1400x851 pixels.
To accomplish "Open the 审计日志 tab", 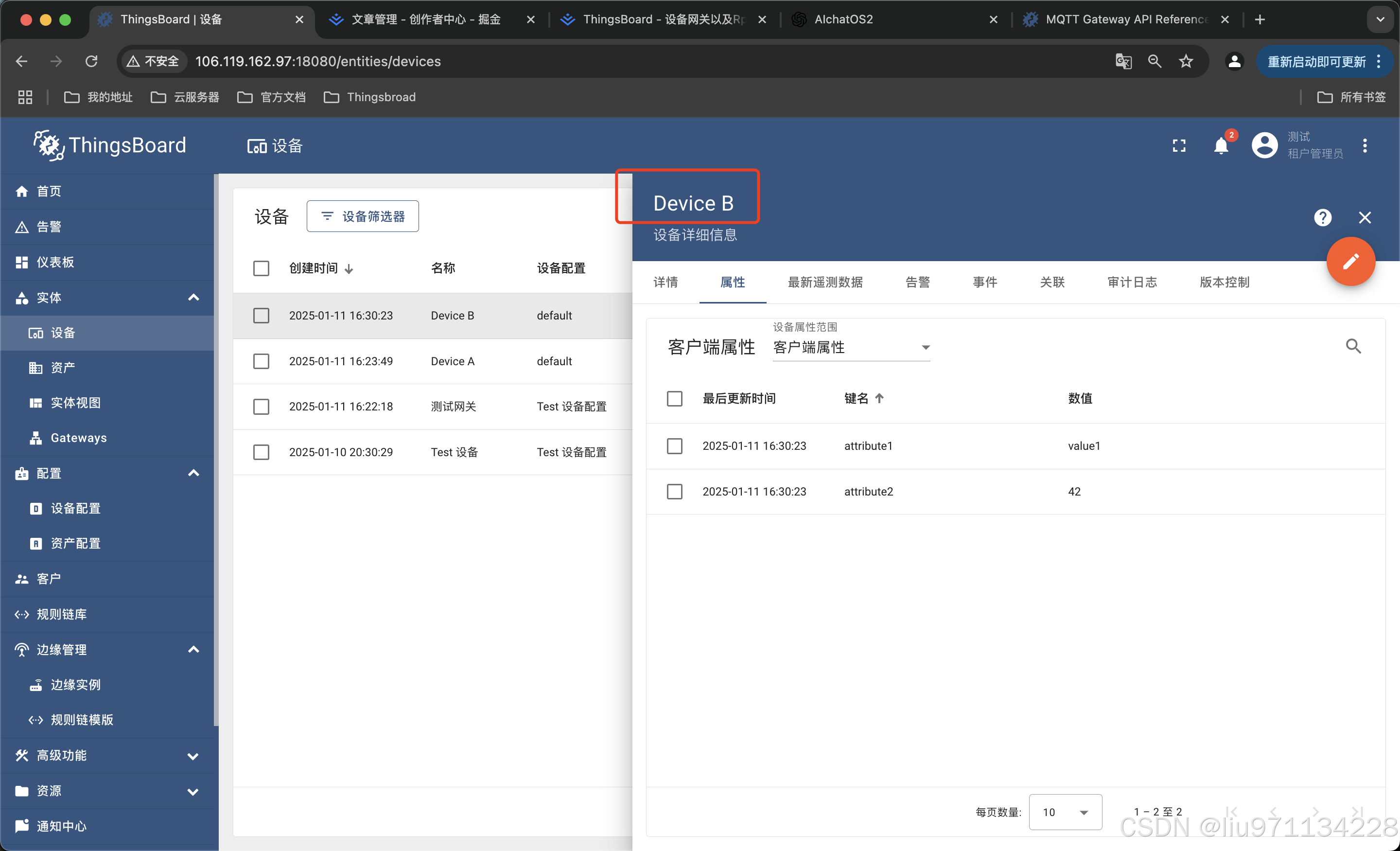I will pos(1132,283).
